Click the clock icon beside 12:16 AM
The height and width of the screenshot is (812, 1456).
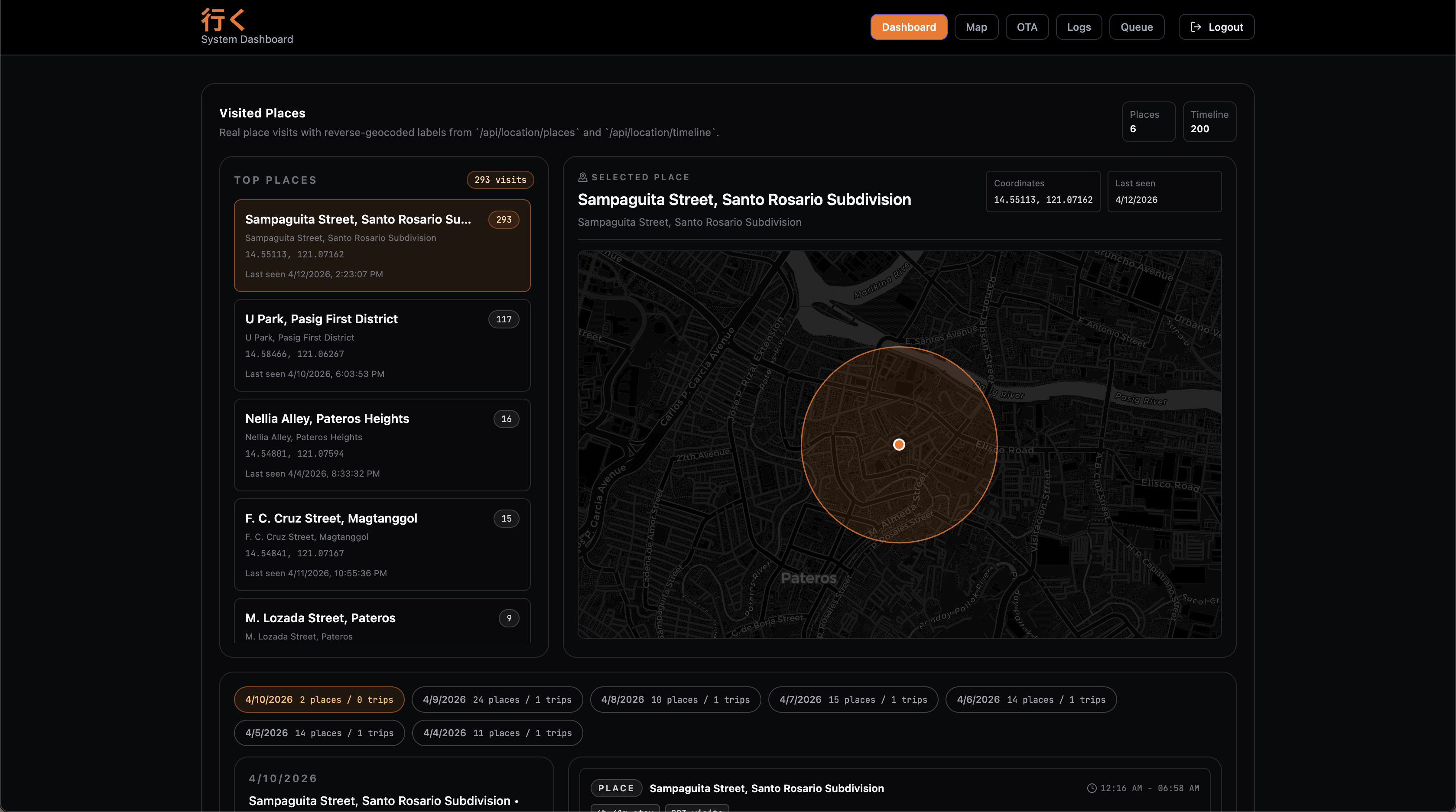point(1092,788)
